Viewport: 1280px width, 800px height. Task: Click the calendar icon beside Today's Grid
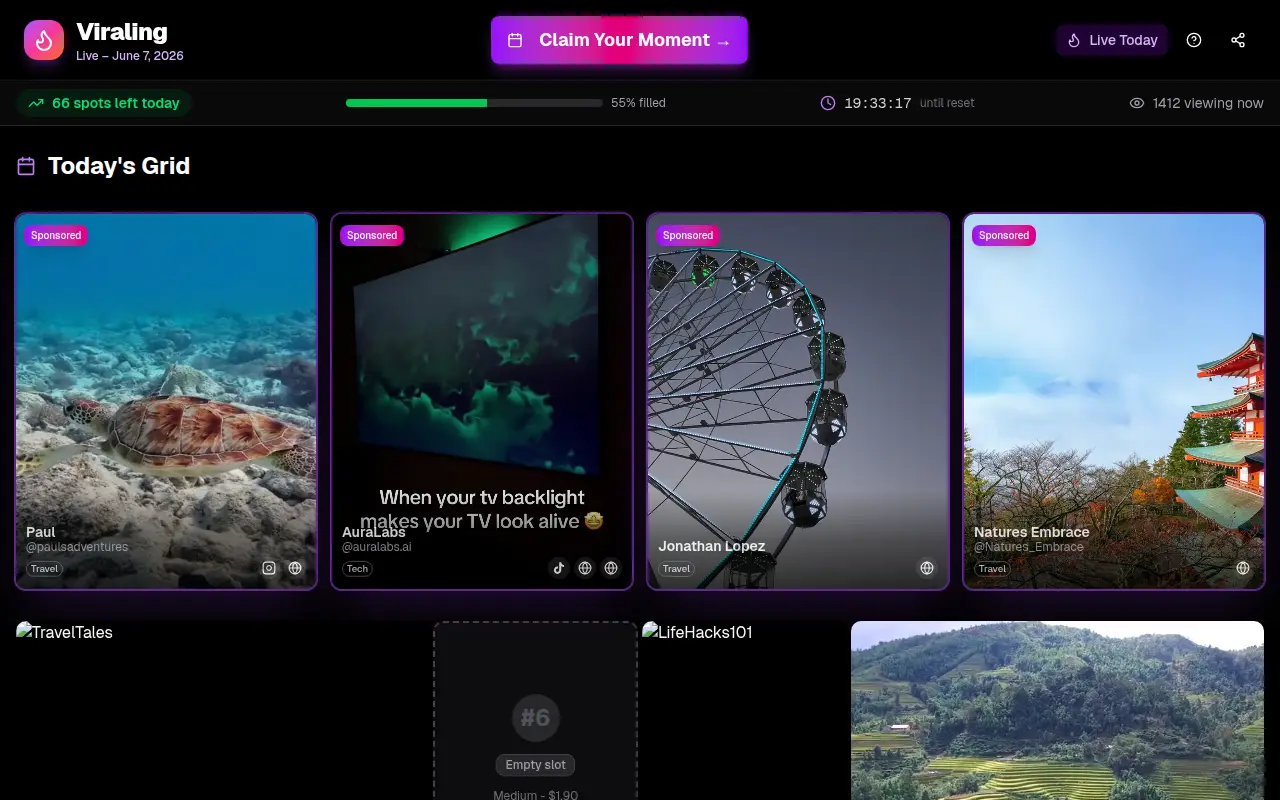pos(26,166)
